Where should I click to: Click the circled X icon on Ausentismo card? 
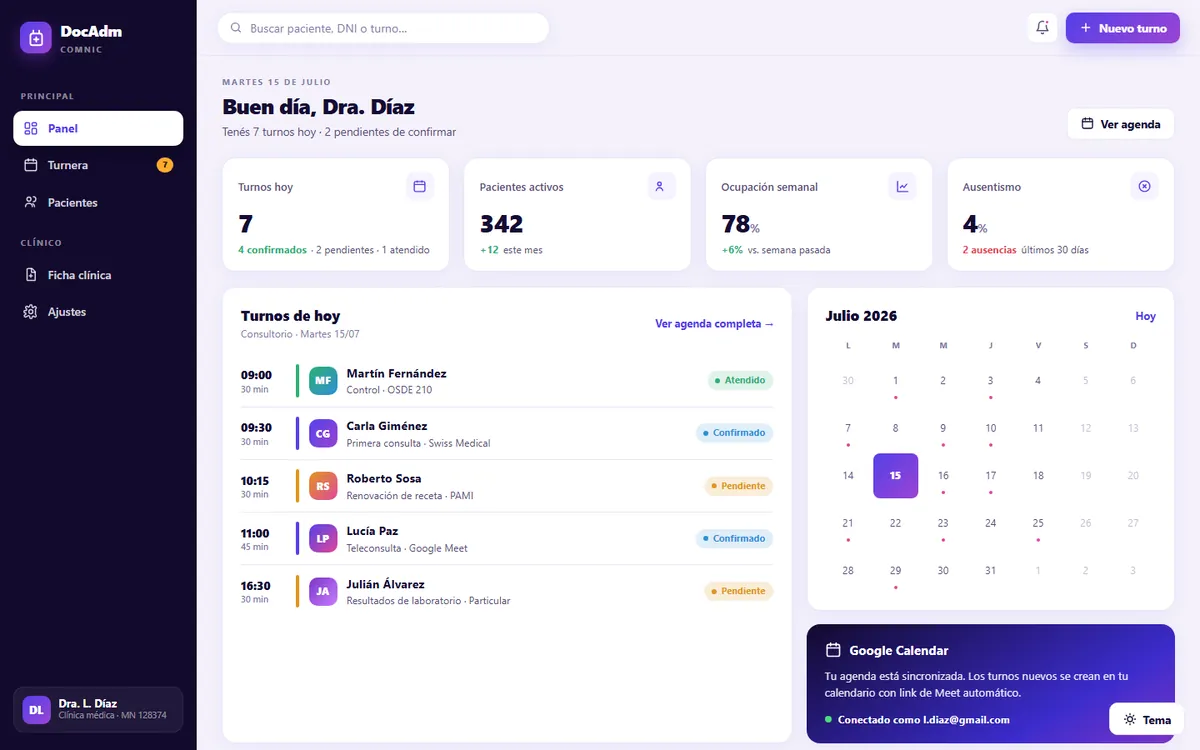tap(1145, 186)
